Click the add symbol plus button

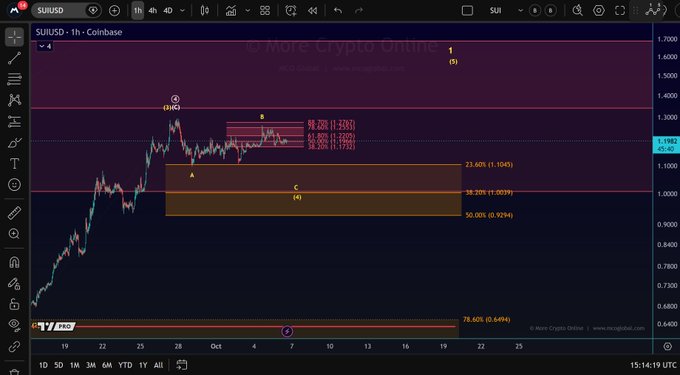pos(114,11)
